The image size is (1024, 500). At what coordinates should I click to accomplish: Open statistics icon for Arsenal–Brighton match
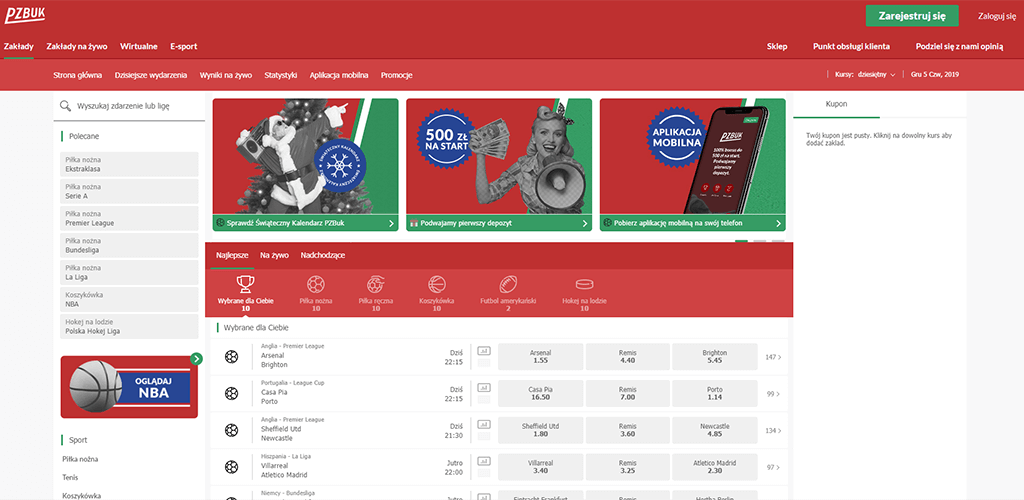coord(484,351)
